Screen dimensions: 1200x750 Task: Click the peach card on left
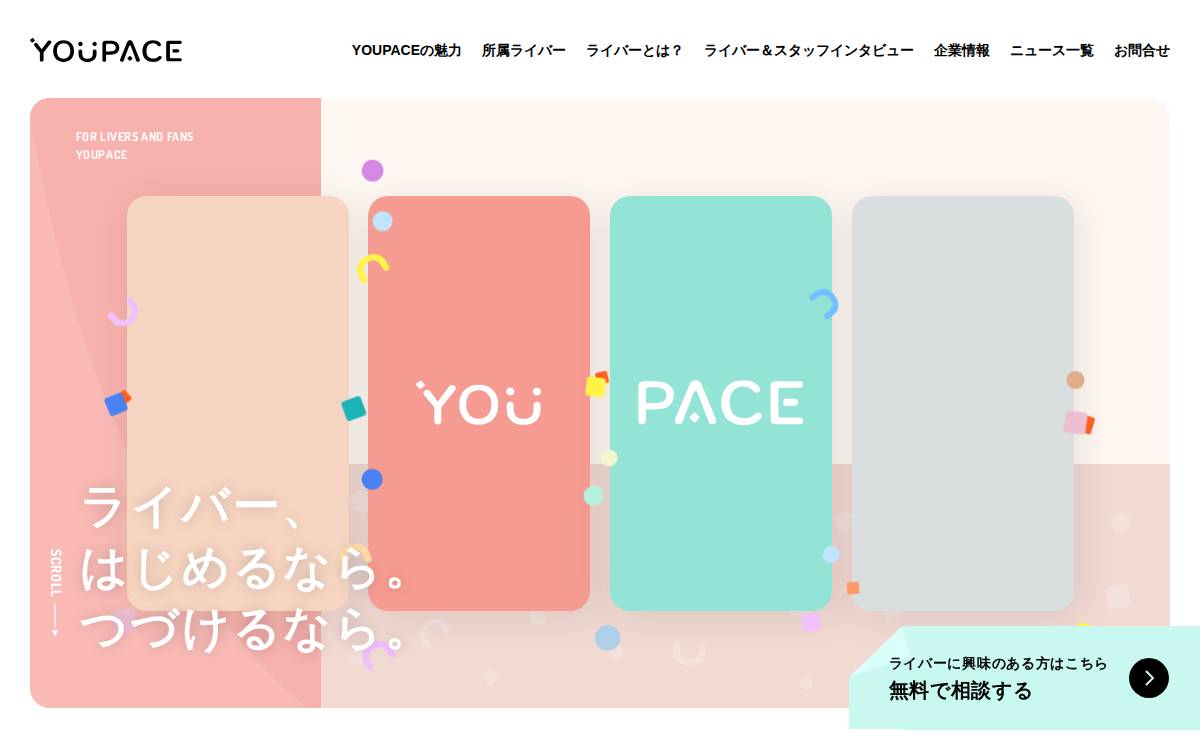pyautogui.click(x=238, y=403)
